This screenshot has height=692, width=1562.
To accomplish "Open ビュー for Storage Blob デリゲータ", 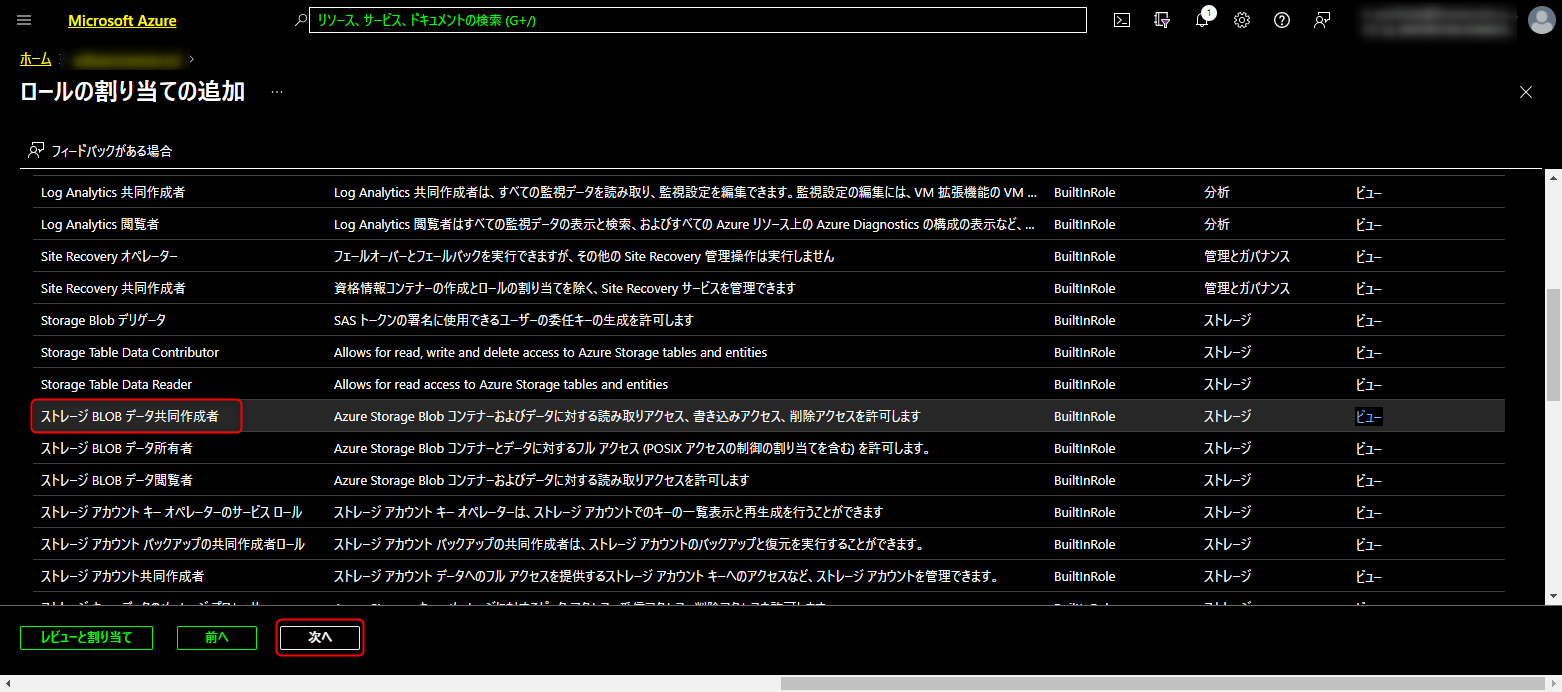I will pos(1369,320).
